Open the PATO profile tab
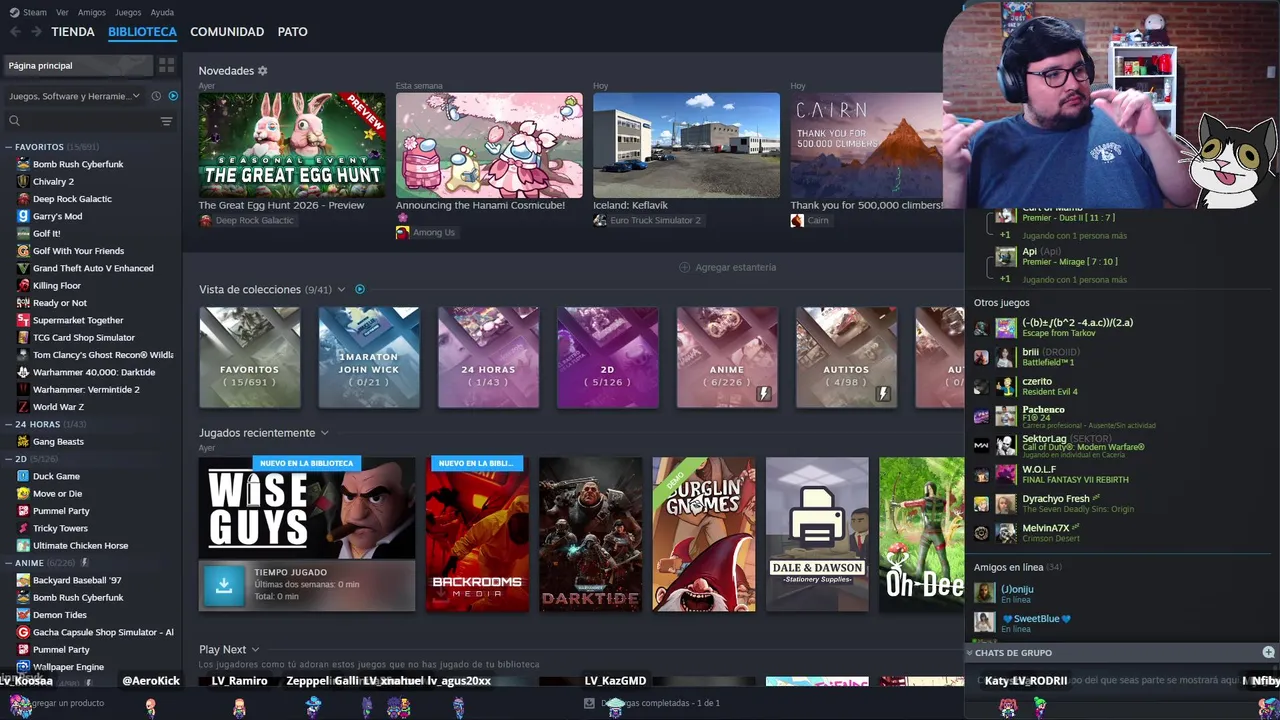 click(x=292, y=32)
